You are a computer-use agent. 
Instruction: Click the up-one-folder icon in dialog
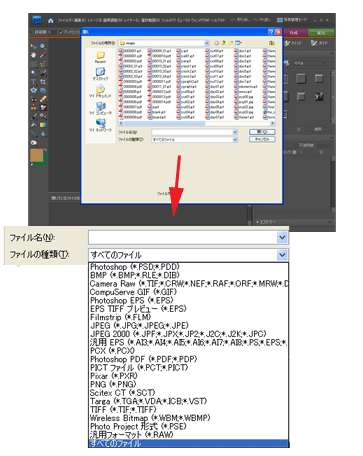point(223,43)
